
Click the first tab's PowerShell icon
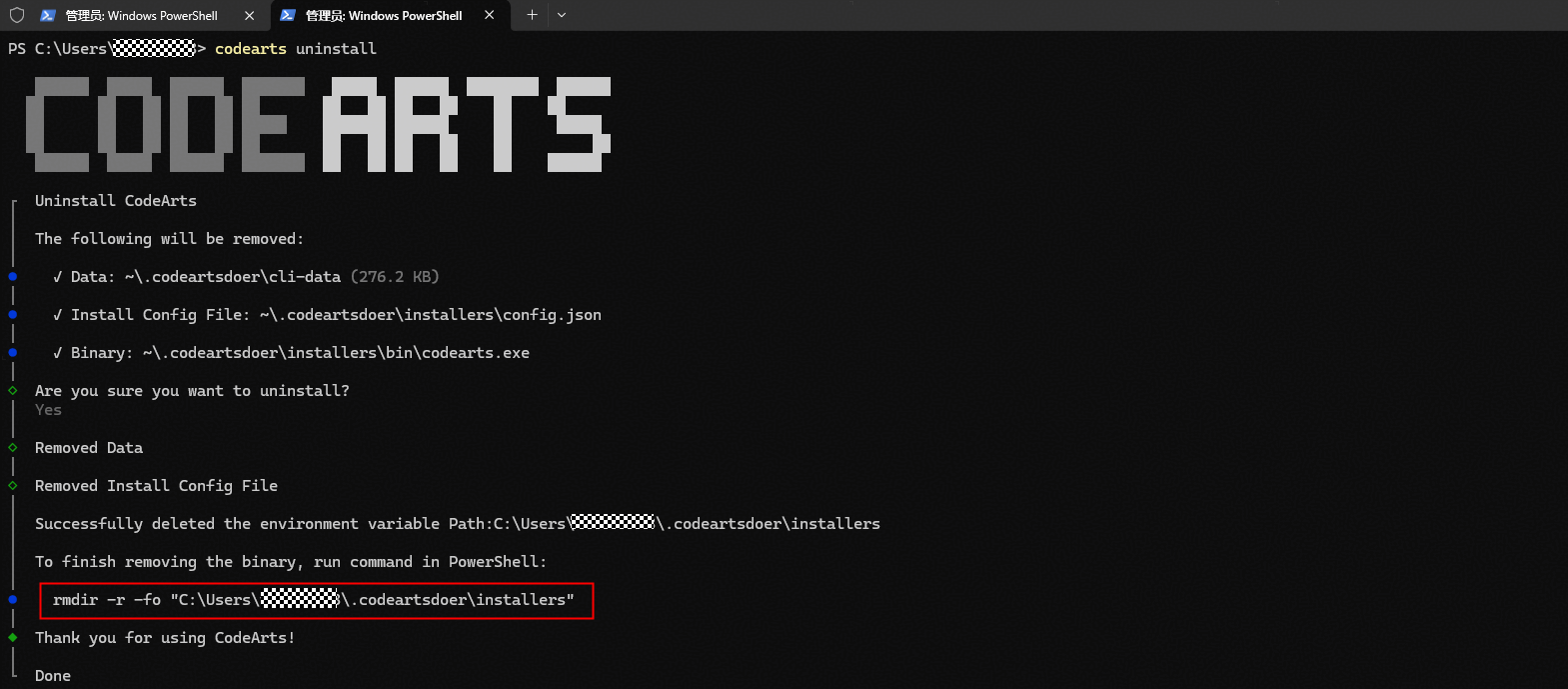tap(47, 15)
